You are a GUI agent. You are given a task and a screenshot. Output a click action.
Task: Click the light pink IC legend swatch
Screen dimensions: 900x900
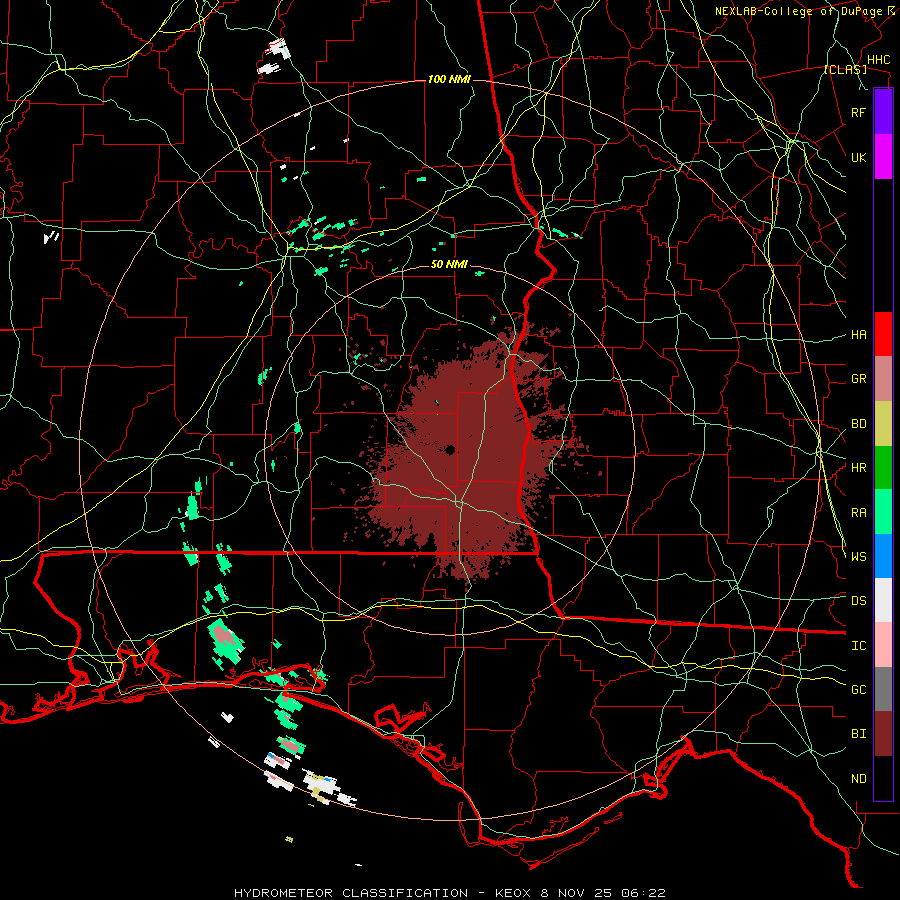883,645
